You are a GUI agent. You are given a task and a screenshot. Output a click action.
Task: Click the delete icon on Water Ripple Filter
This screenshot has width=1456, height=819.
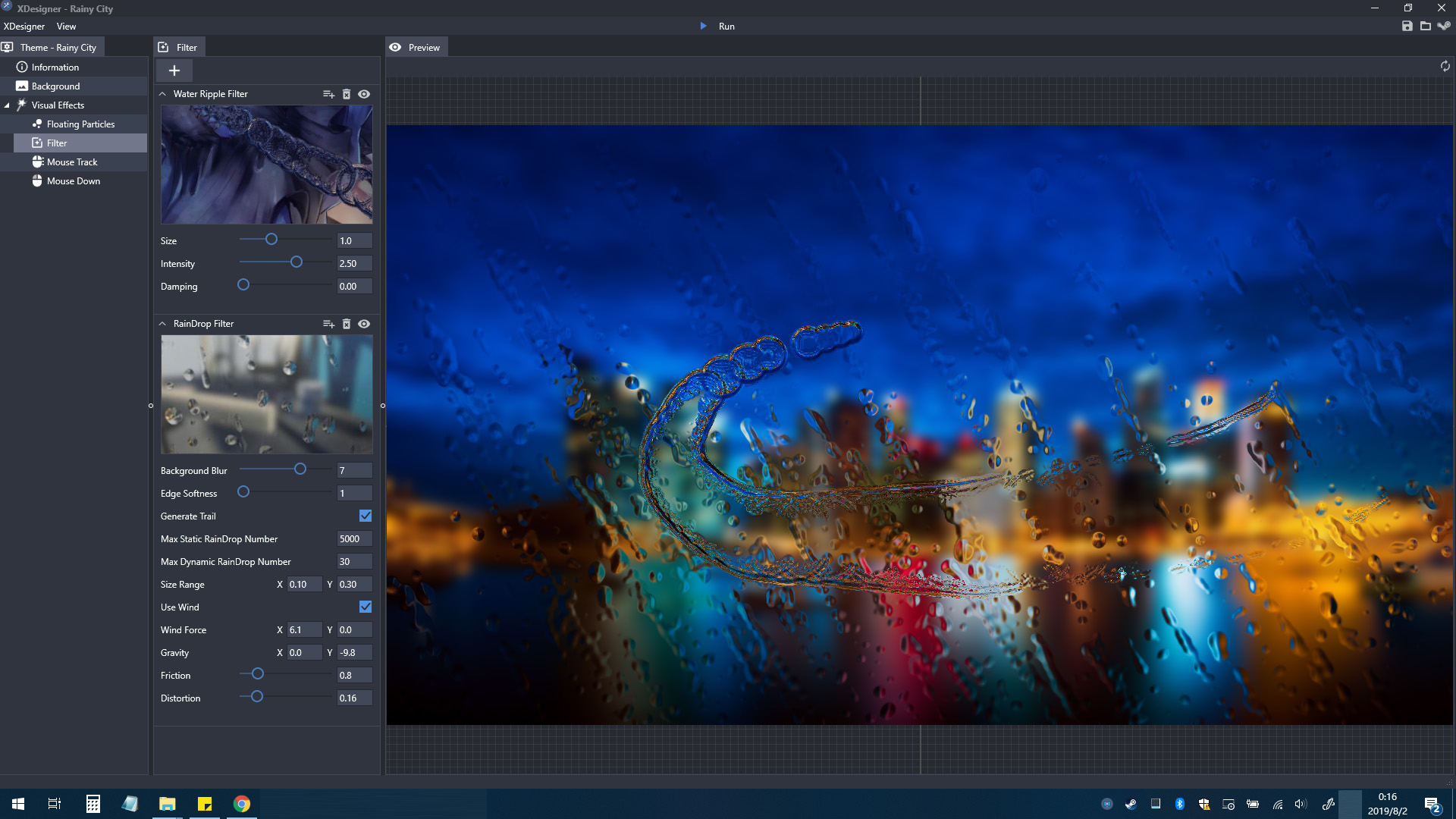click(x=346, y=94)
